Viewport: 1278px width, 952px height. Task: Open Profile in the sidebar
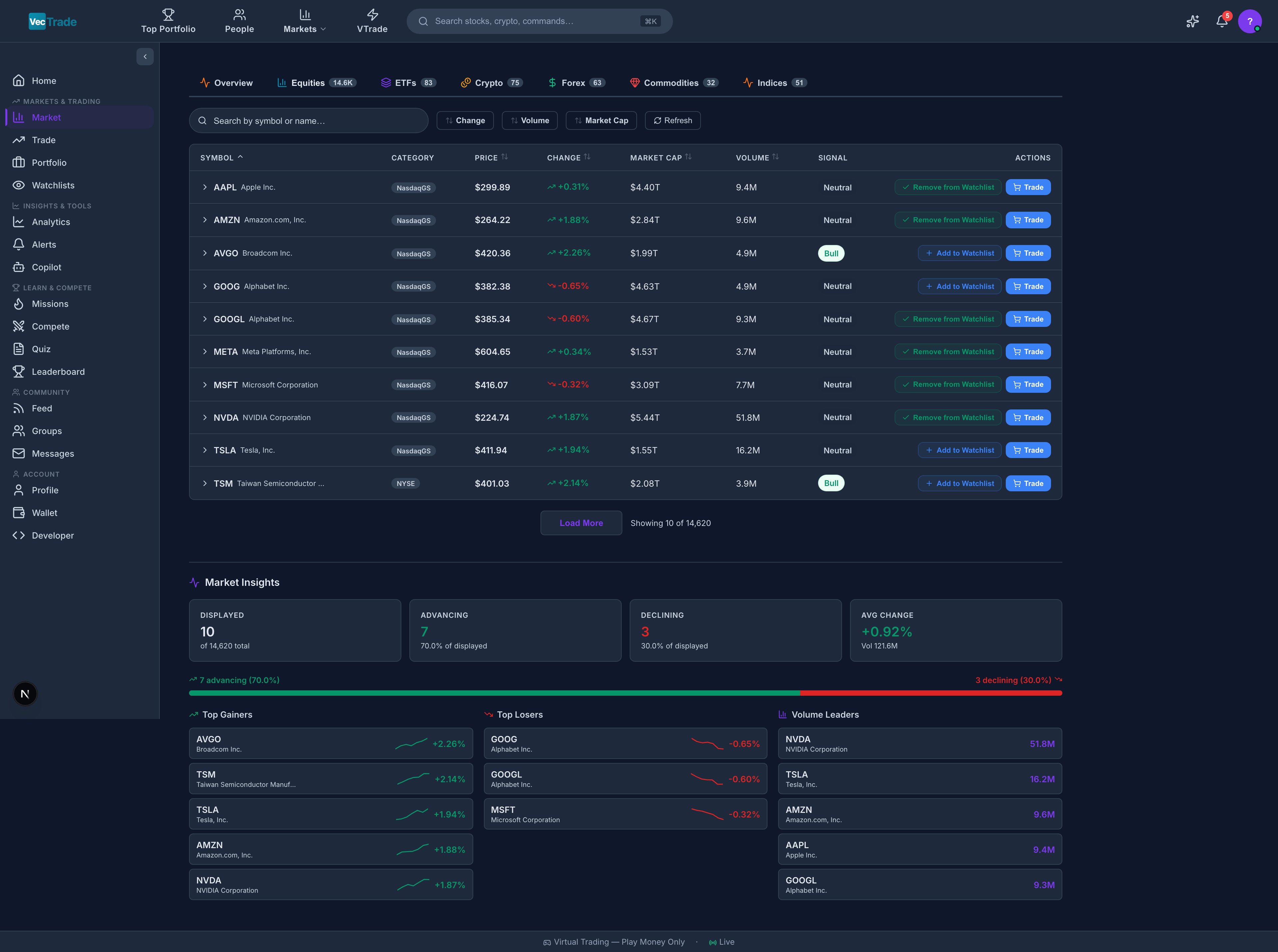[80, 490]
